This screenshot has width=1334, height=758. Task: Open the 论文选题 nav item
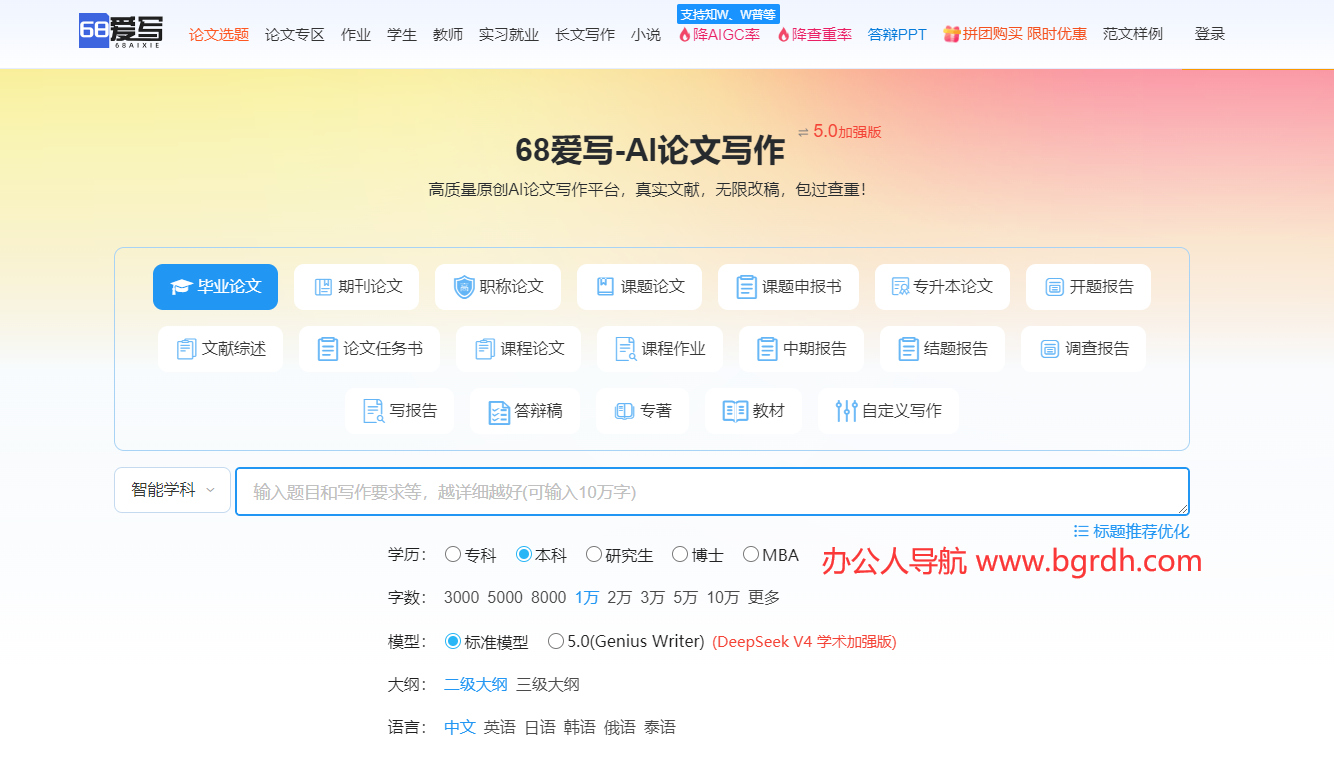(219, 34)
